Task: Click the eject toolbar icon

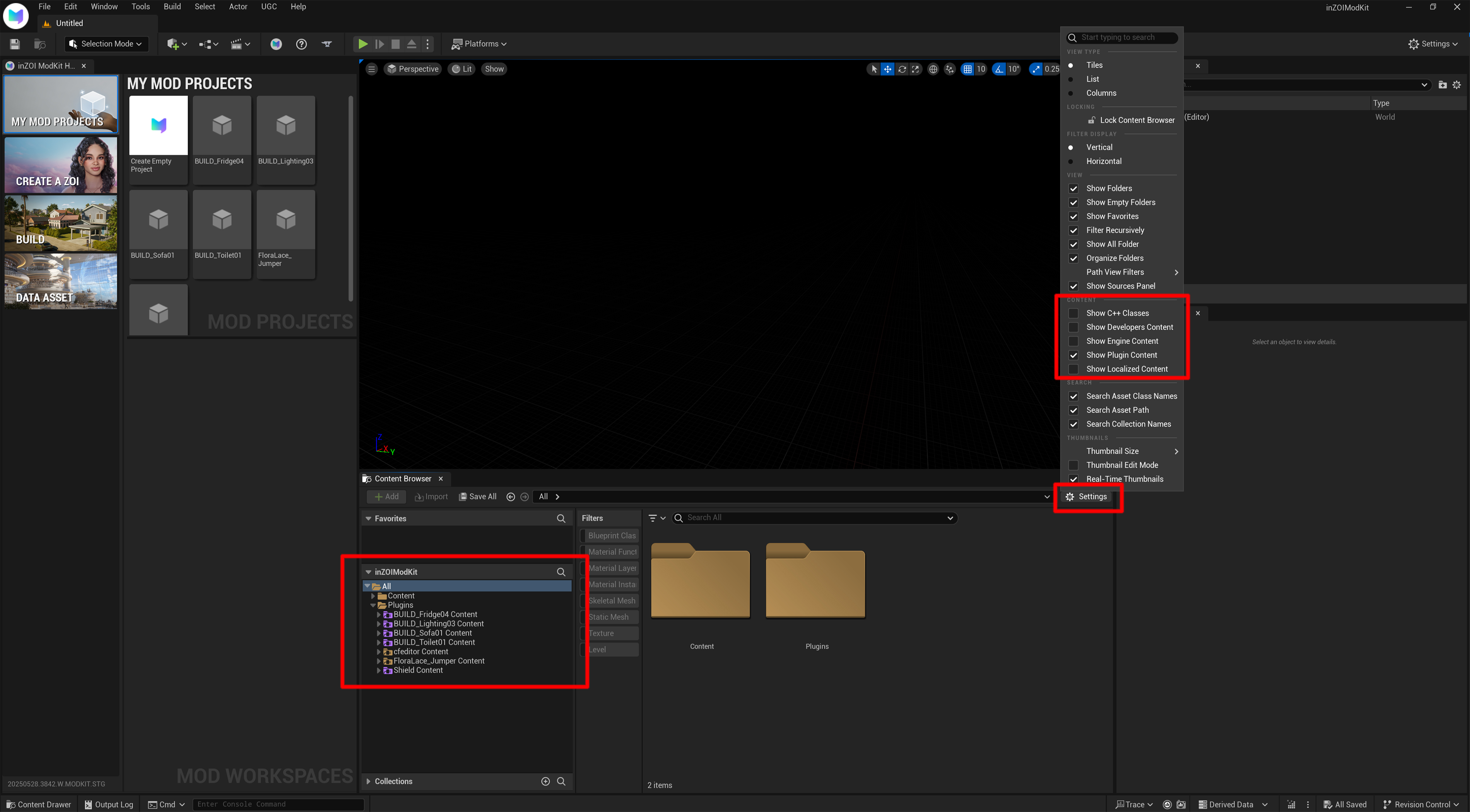Action: 412,44
